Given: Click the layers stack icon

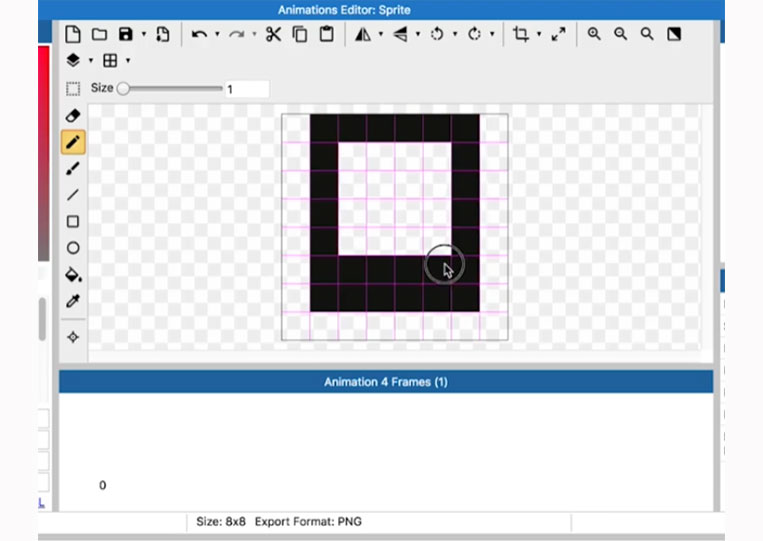Looking at the screenshot, I should point(73,60).
